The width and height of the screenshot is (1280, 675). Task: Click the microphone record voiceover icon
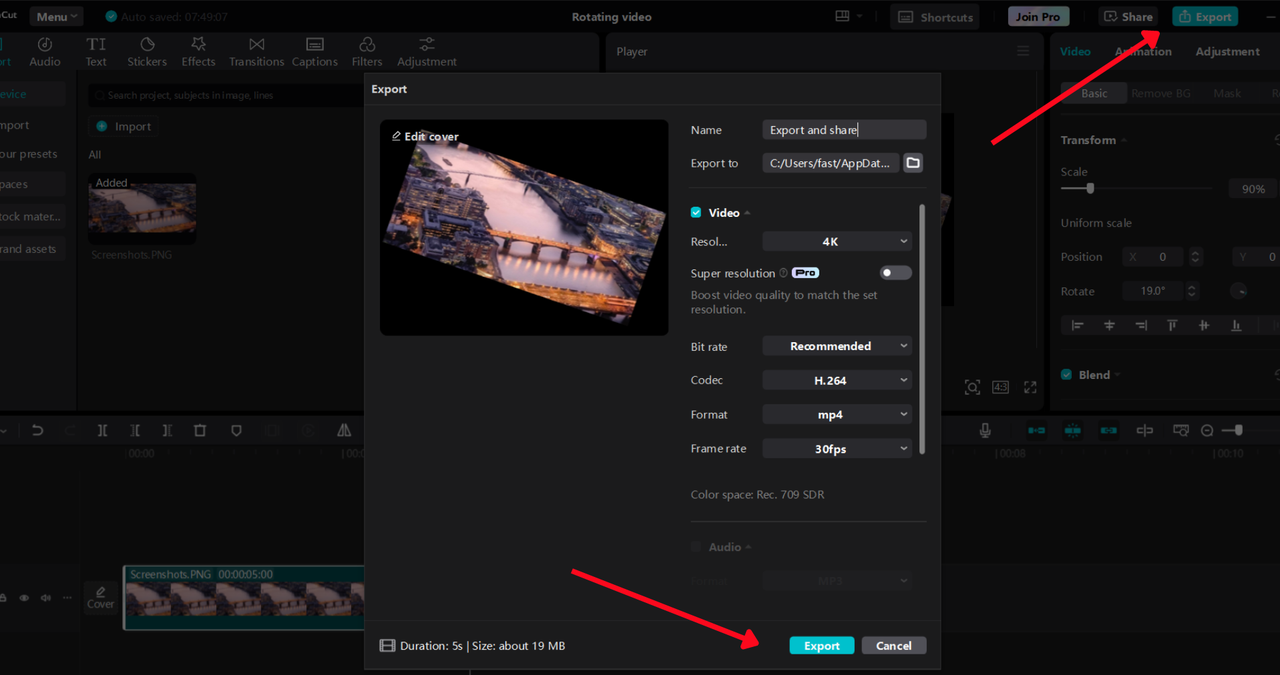985,430
